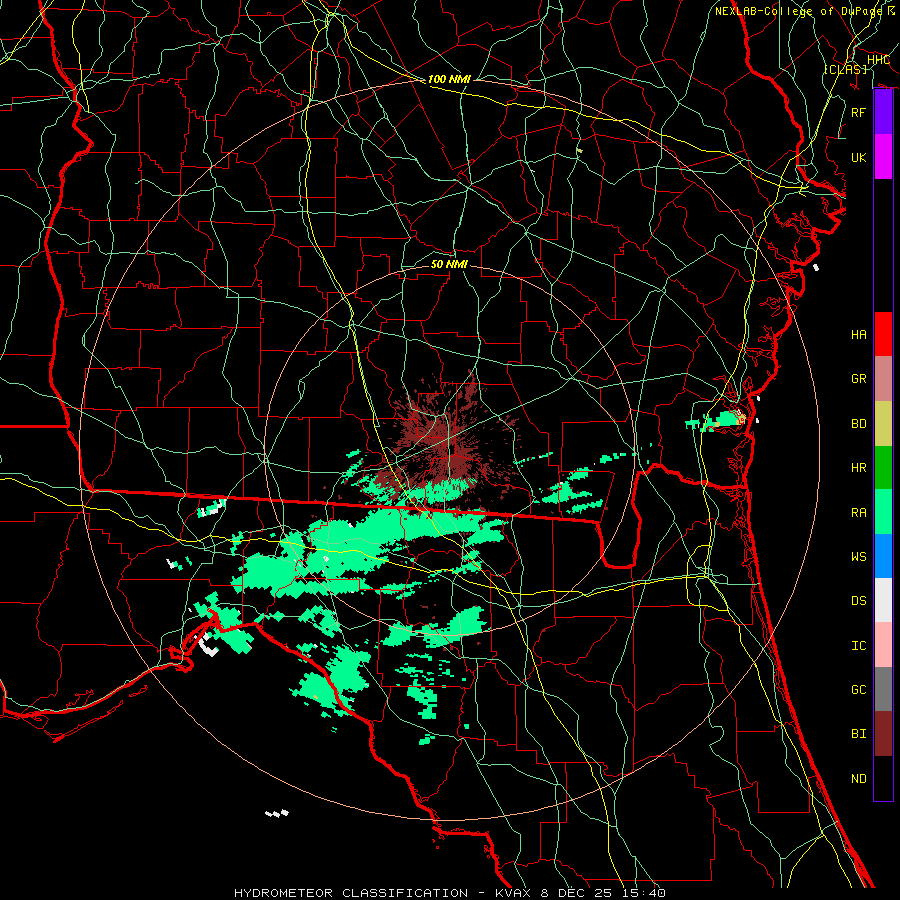
Task: Click the BD legend label
Action: pyautogui.click(x=858, y=424)
